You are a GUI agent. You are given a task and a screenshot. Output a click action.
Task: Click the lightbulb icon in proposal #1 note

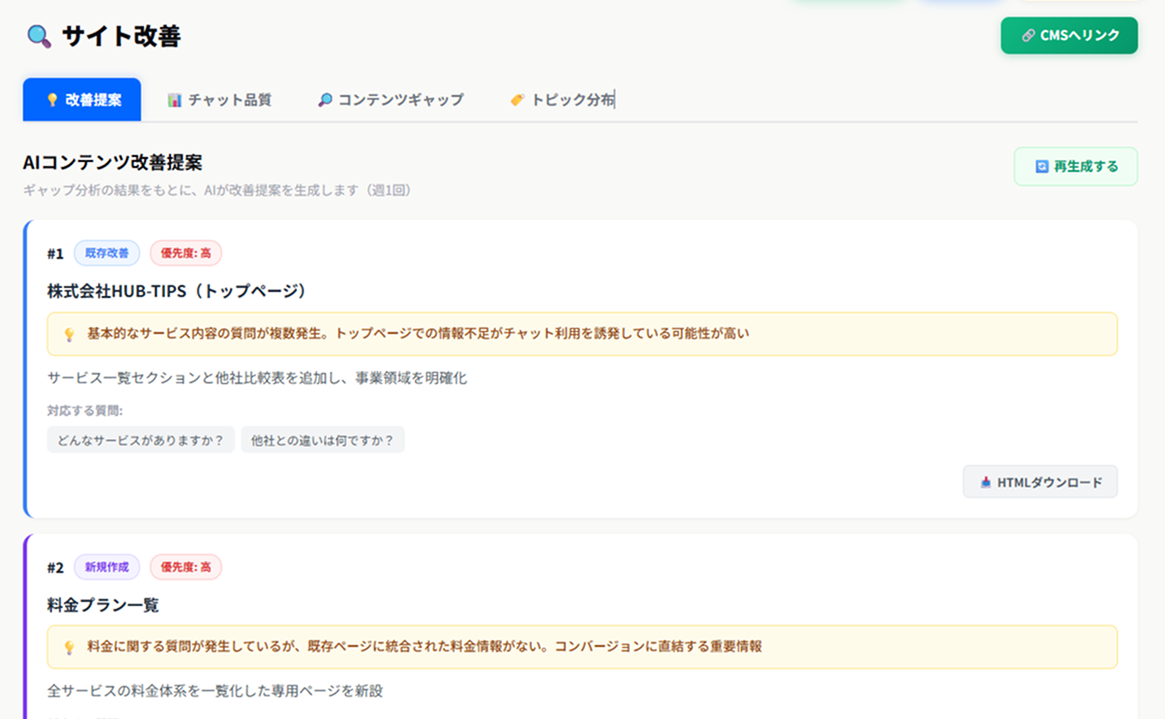coord(69,334)
